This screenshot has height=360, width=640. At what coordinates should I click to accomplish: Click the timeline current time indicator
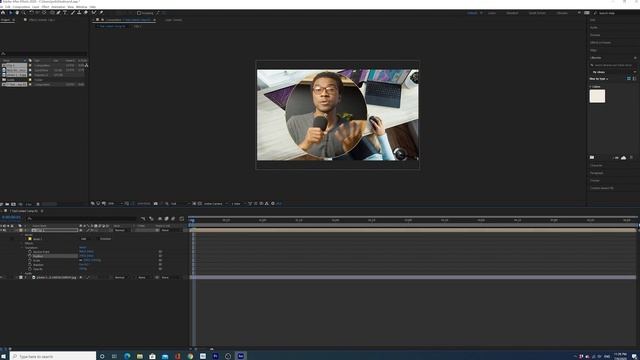[x=192, y=220]
